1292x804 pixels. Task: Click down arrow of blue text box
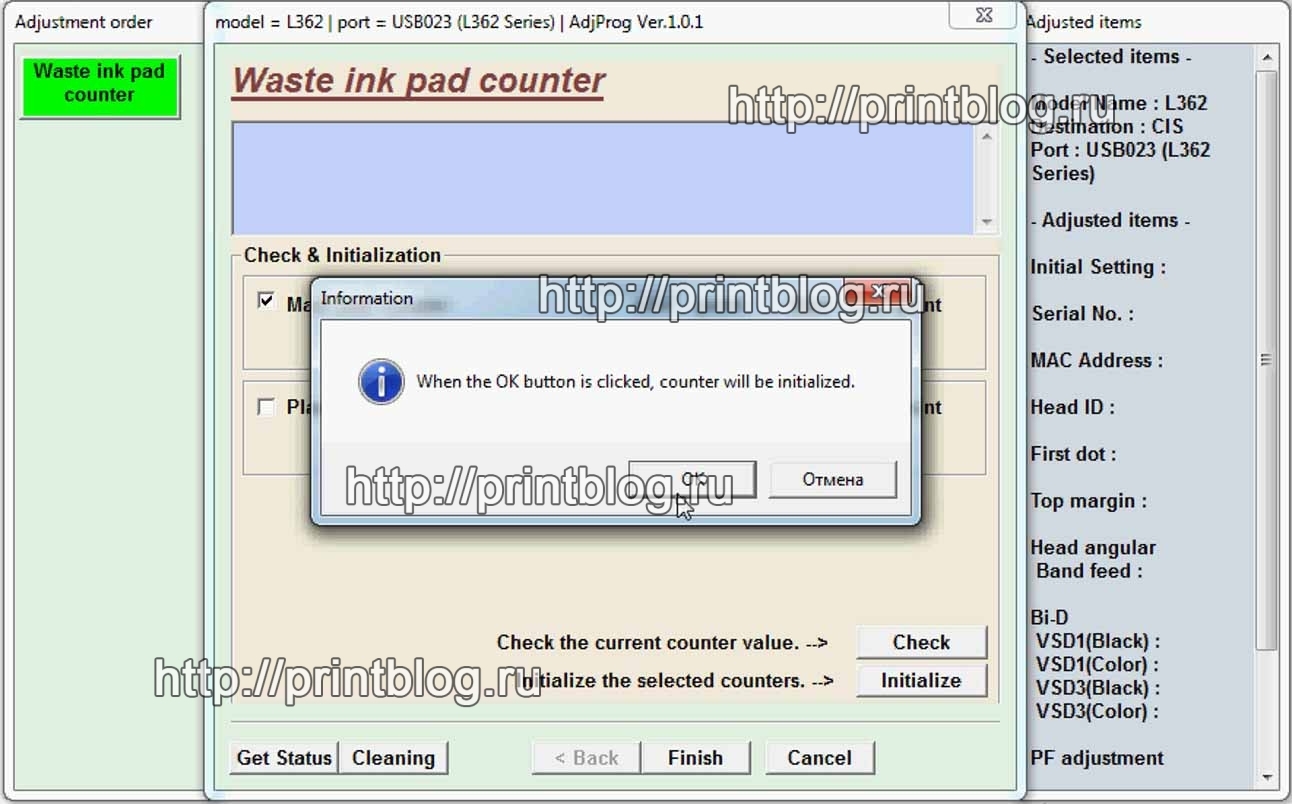click(x=987, y=222)
